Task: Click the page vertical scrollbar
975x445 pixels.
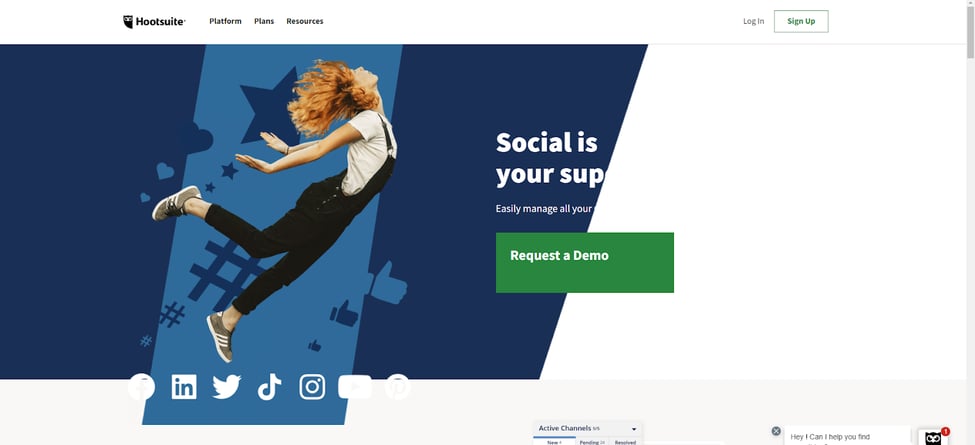Action: point(971,222)
